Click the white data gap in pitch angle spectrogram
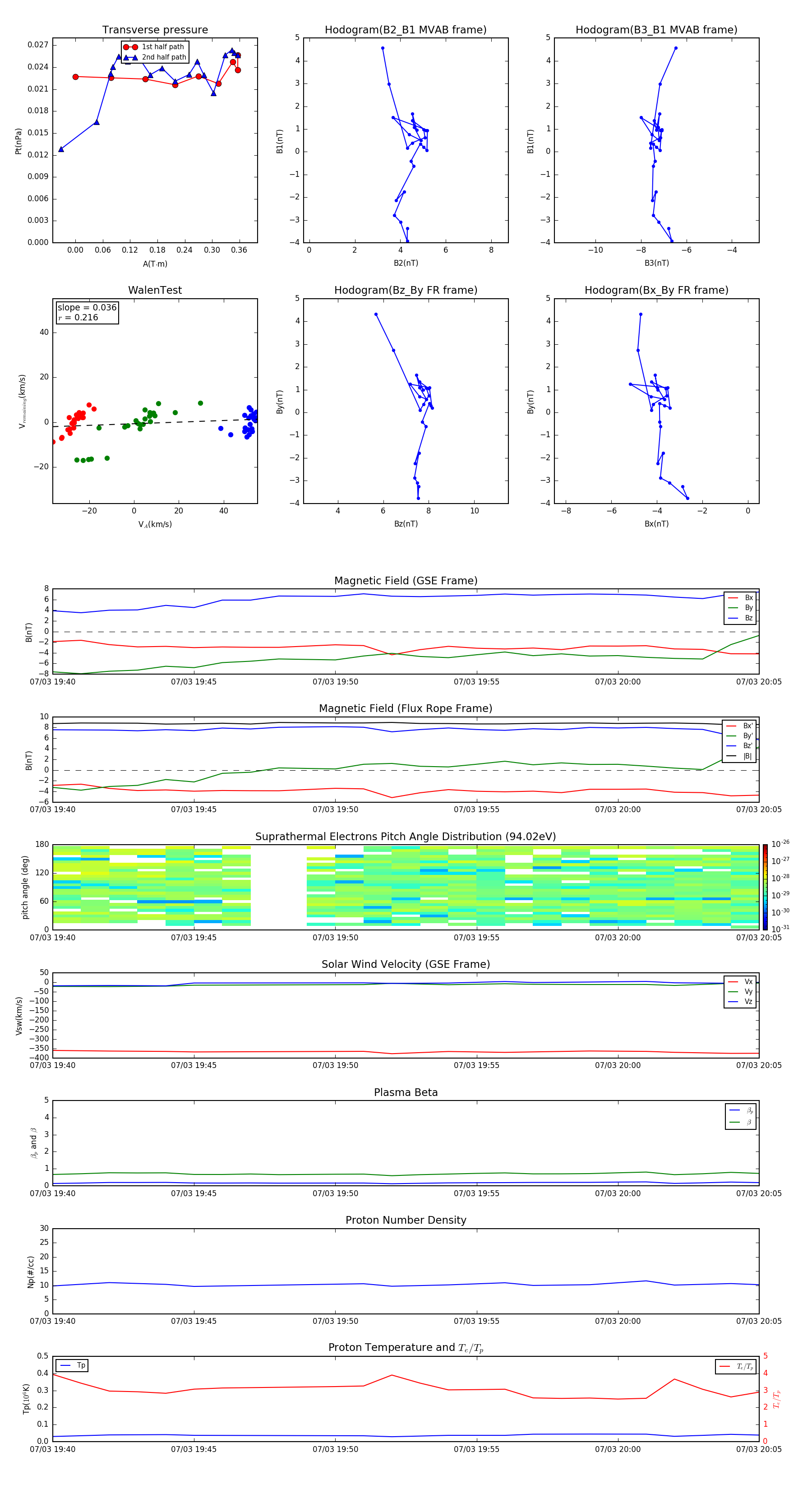This screenshot has height=1489, width=812. [279, 887]
